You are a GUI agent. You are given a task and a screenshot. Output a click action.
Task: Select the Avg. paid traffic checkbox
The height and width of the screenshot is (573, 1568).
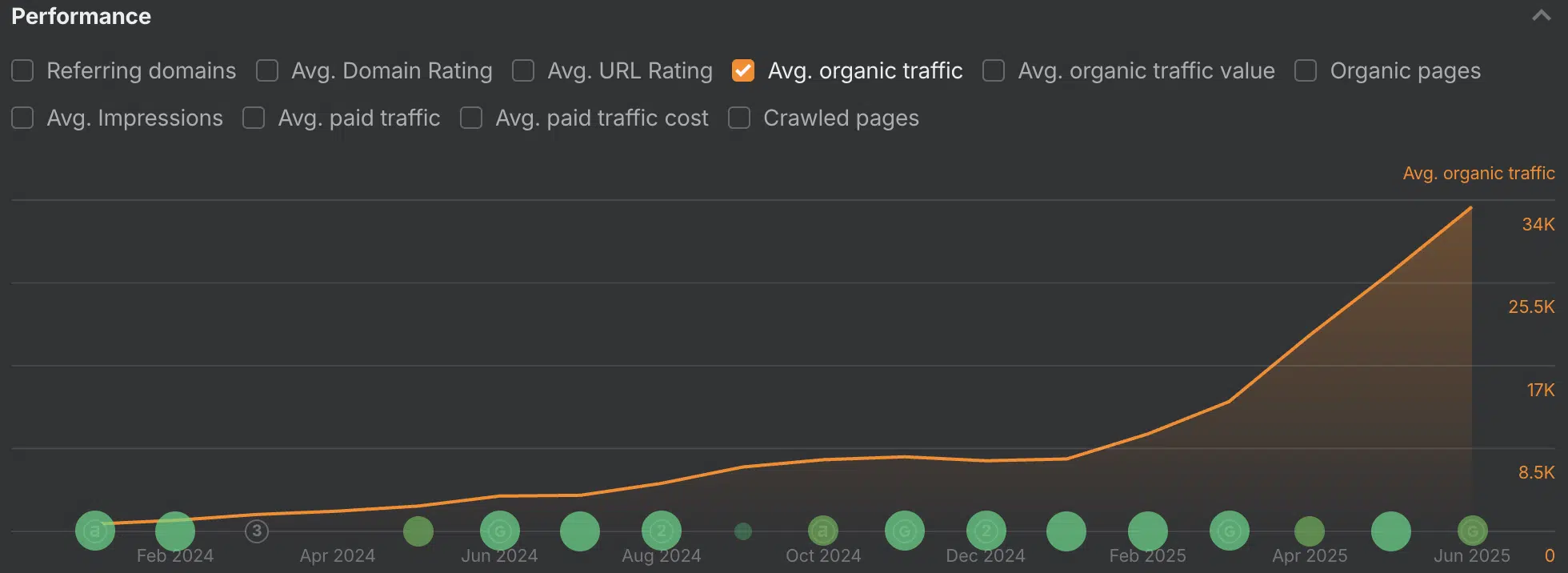[254, 118]
